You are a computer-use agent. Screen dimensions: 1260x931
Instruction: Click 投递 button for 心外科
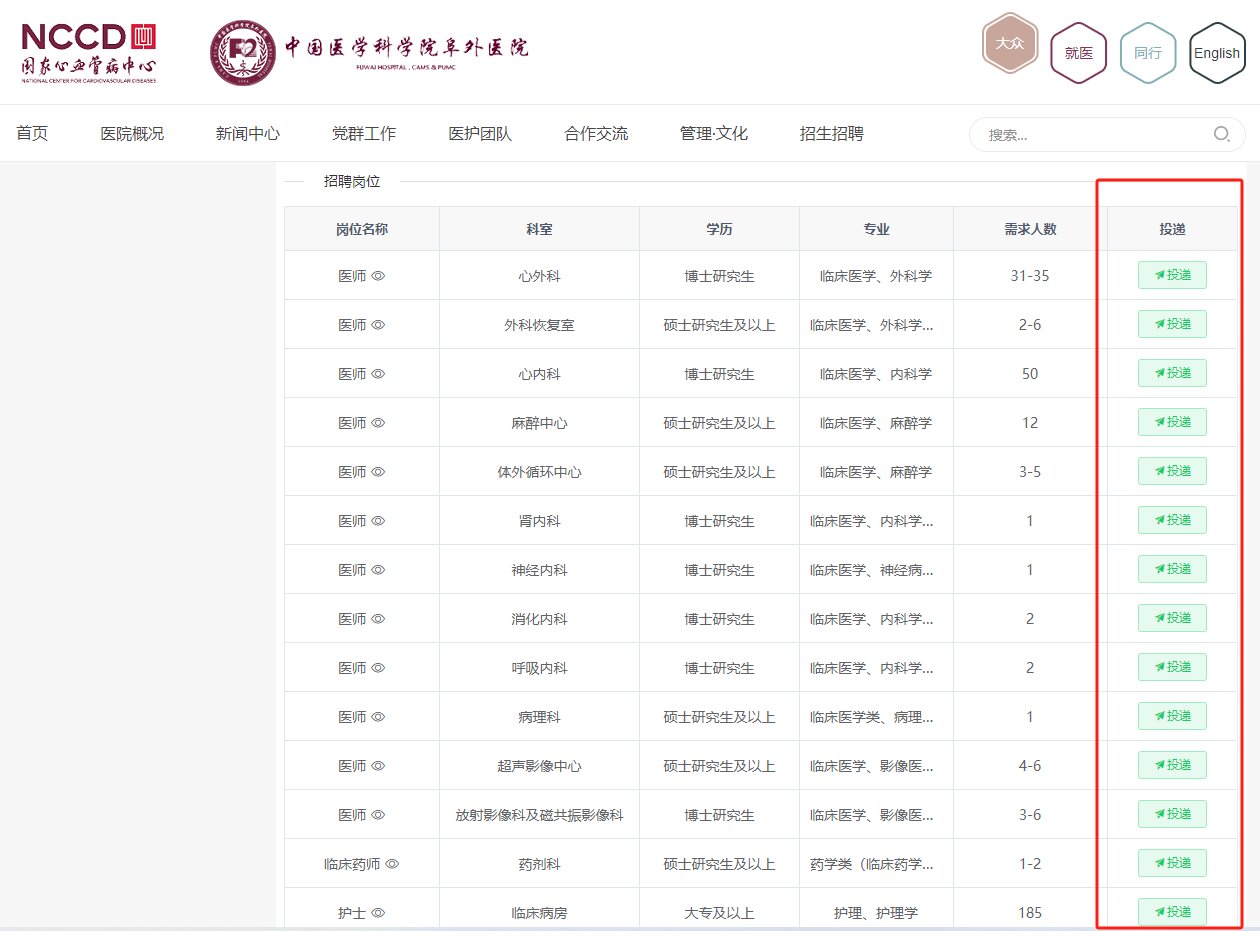click(1172, 275)
